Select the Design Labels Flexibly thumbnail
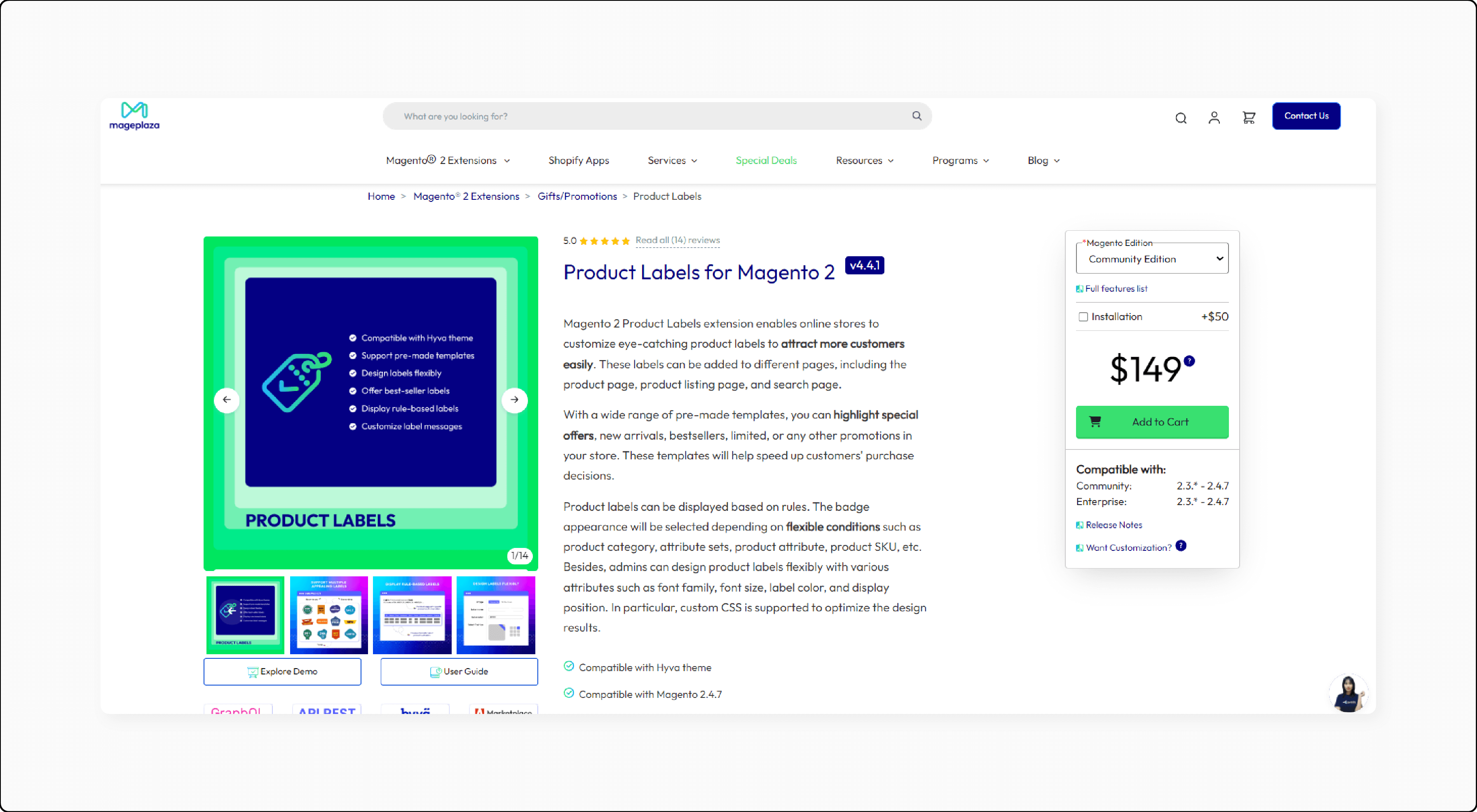The height and width of the screenshot is (812, 1477). (496, 615)
